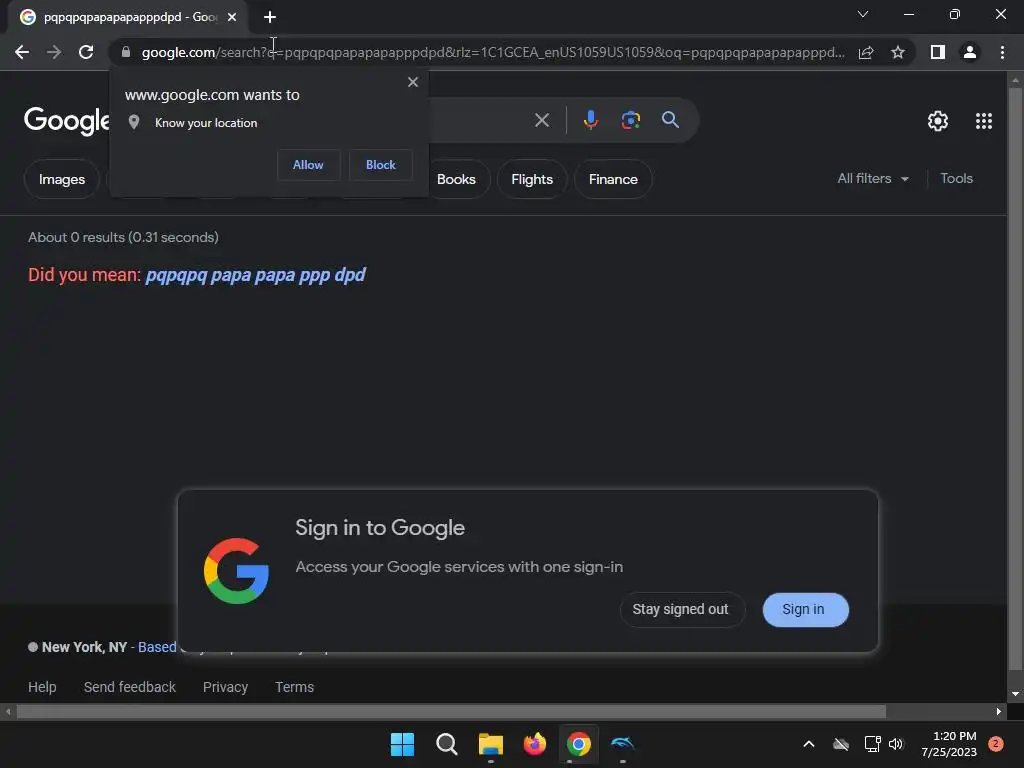Search by image with Google Lens
Viewport: 1024px width, 768px height.
[x=630, y=120]
